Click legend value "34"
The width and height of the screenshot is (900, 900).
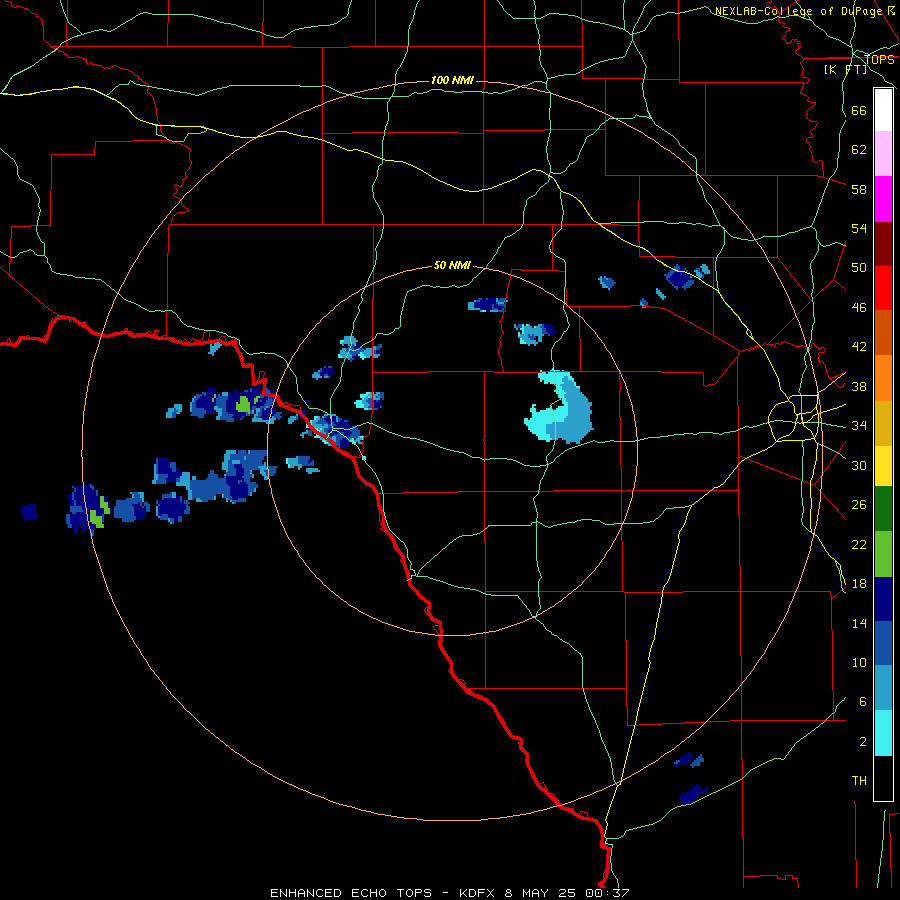859,426
